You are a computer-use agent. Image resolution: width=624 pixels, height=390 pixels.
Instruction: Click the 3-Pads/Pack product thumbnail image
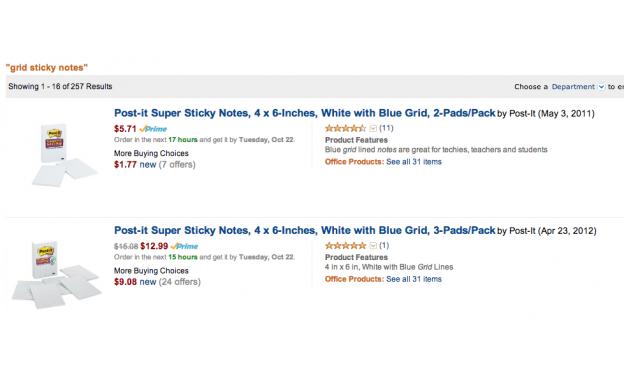pyautogui.click(x=57, y=274)
